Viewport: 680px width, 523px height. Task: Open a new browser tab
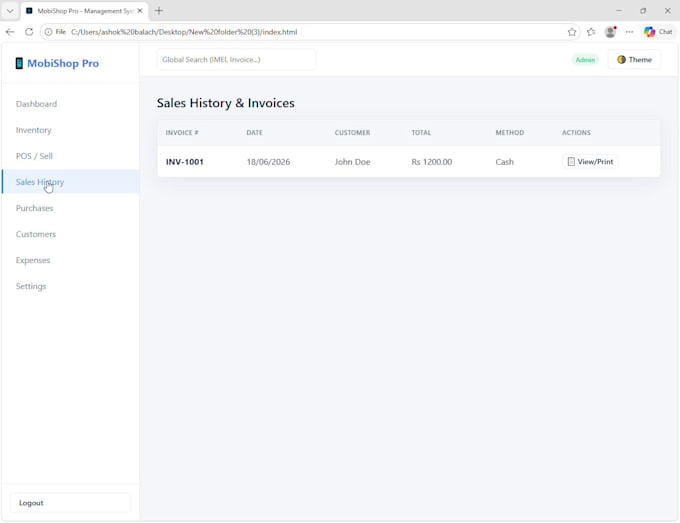159,11
